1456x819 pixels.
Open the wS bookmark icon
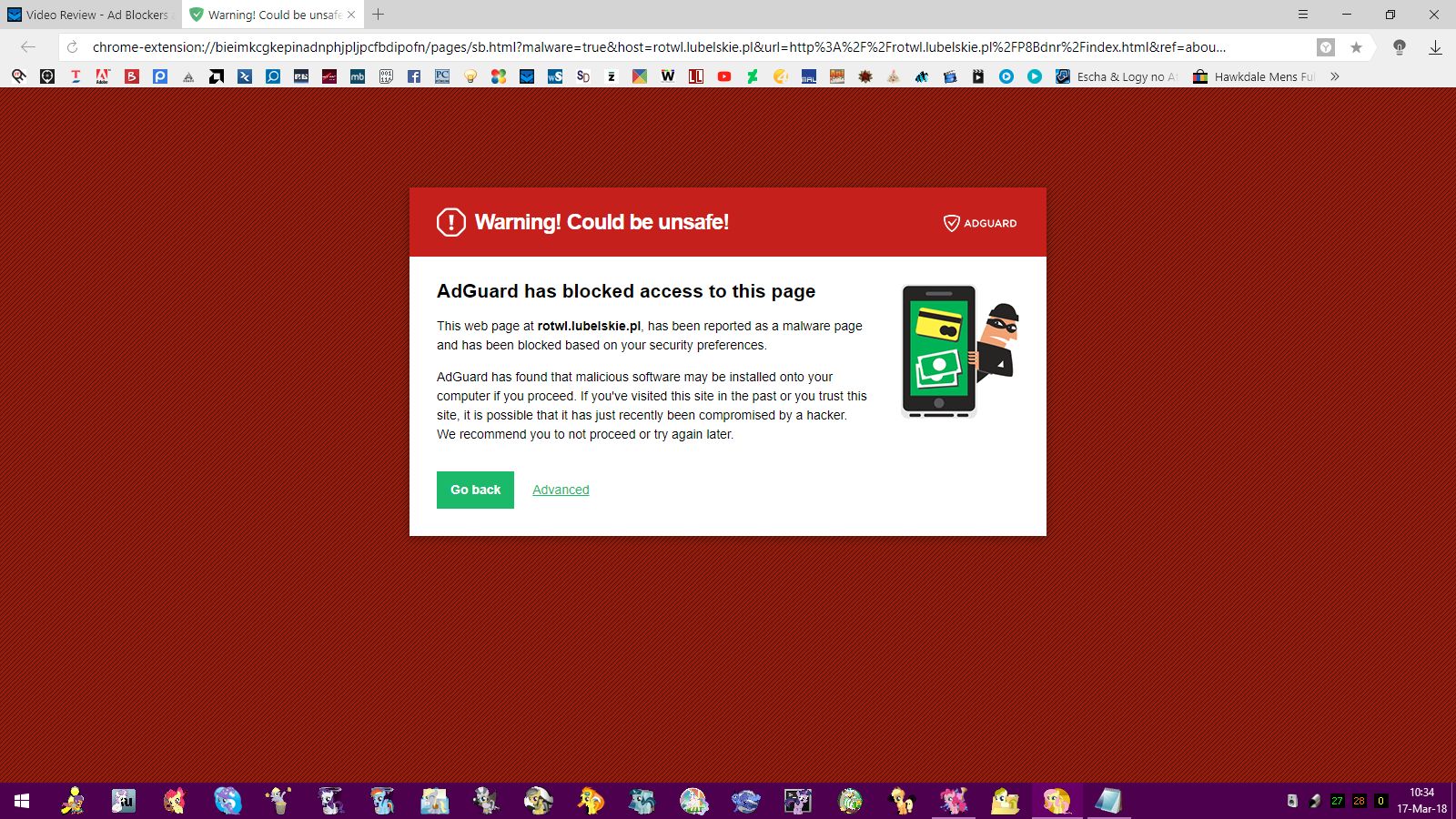[555, 76]
